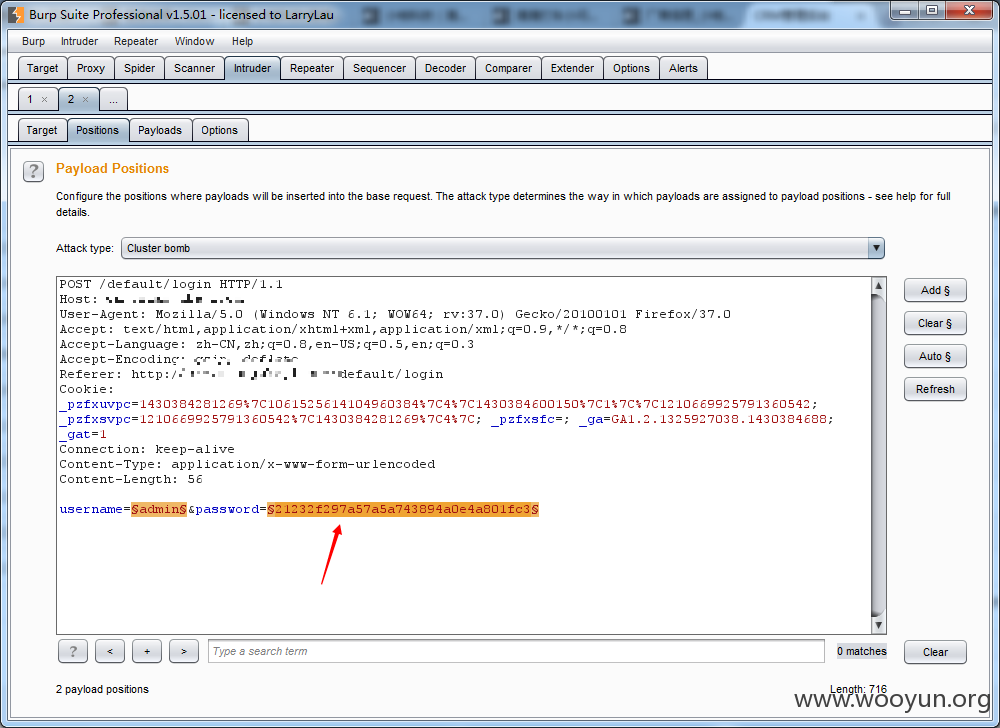Click the password hash payload position

403,509
